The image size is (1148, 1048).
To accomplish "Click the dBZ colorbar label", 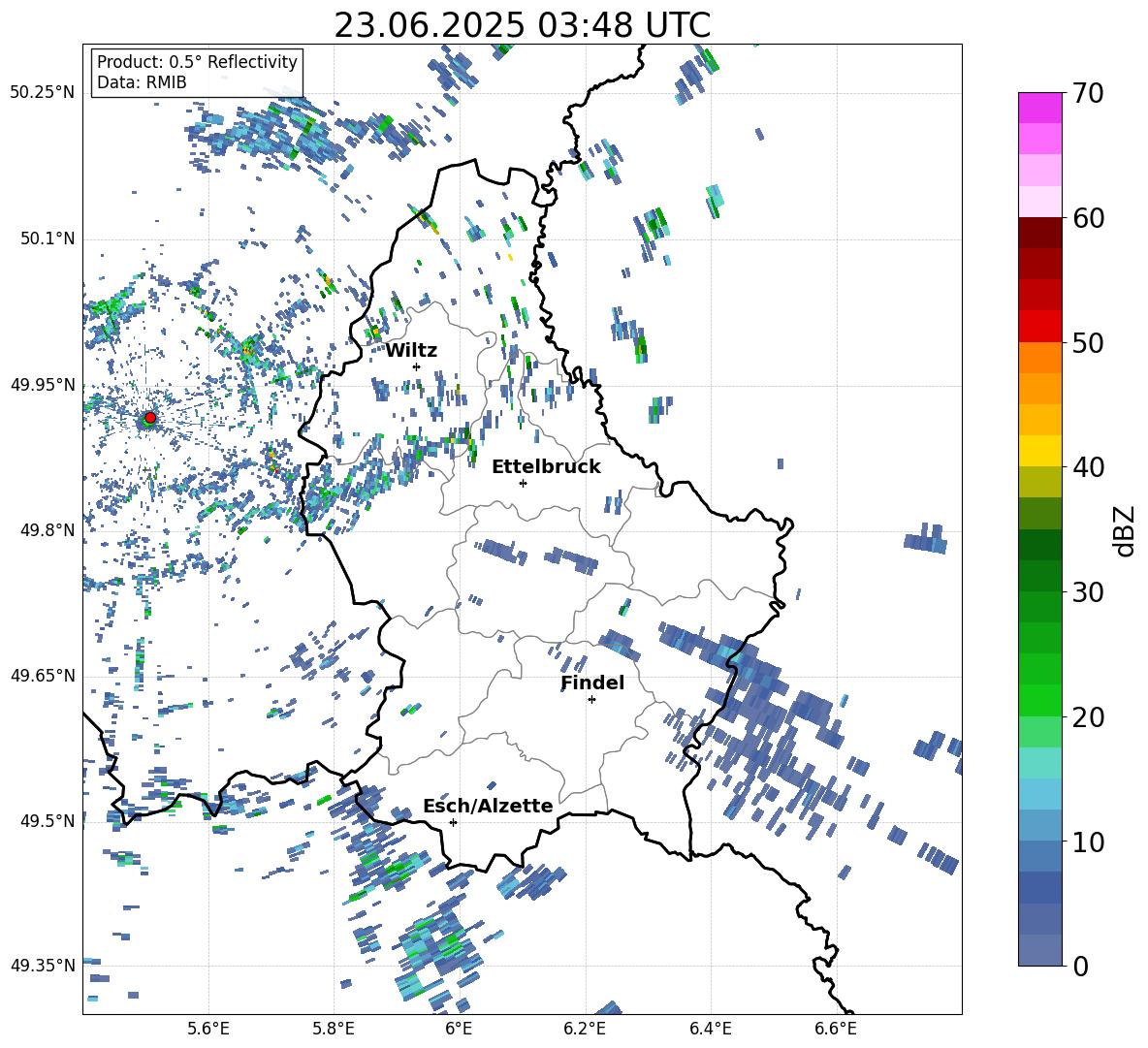I will tap(1125, 530).
